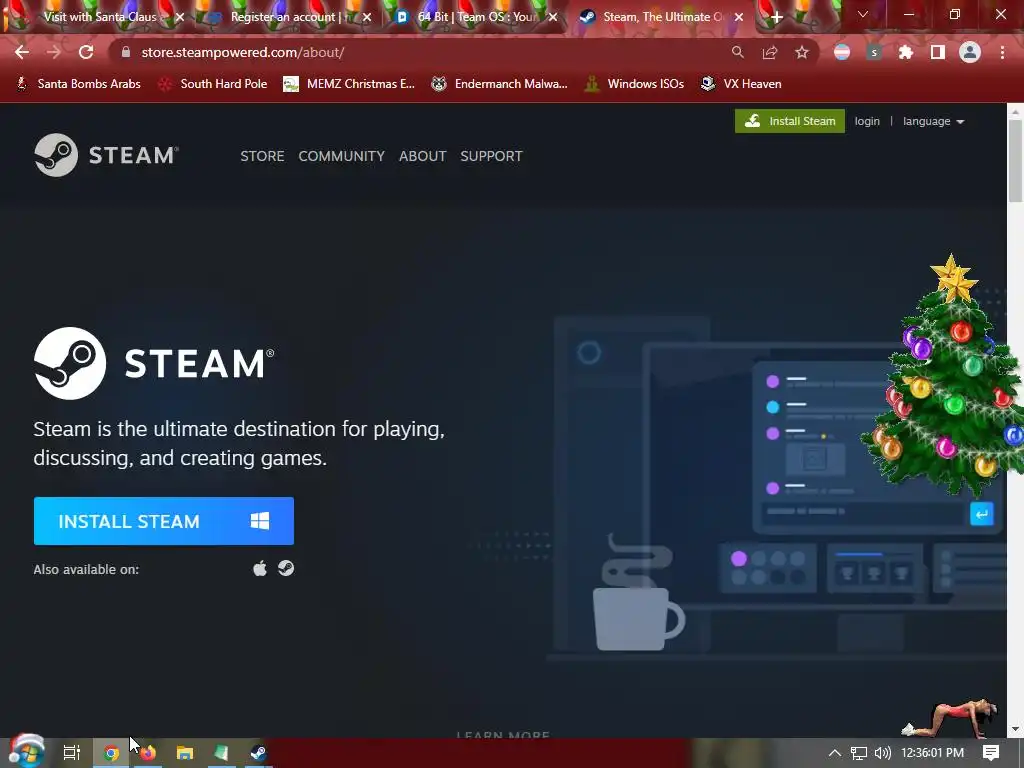Viewport: 1024px width, 768px height.
Task: Open MEMZ Christmas bookmark
Action: coord(349,84)
